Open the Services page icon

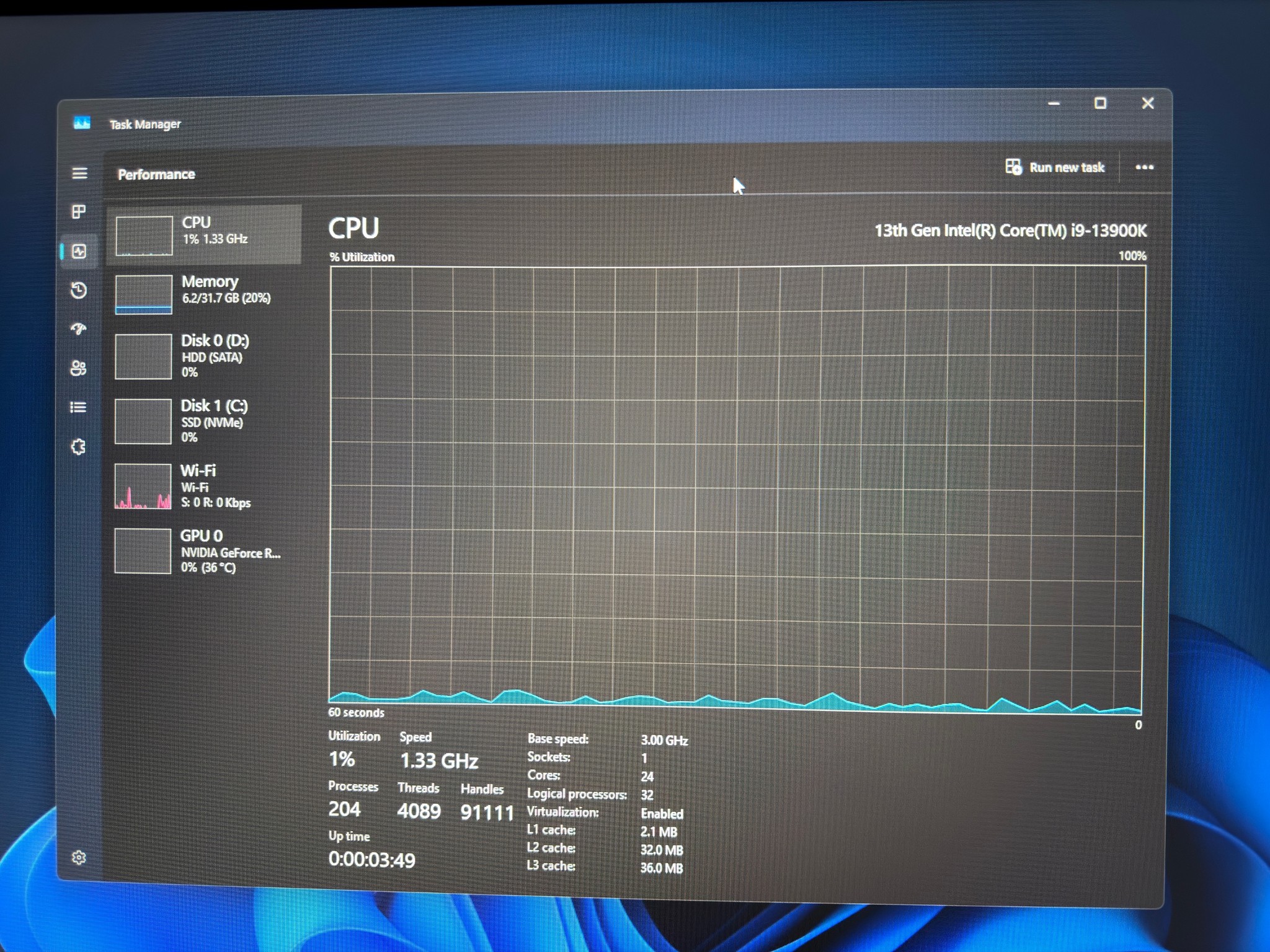[x=78, y=447]
